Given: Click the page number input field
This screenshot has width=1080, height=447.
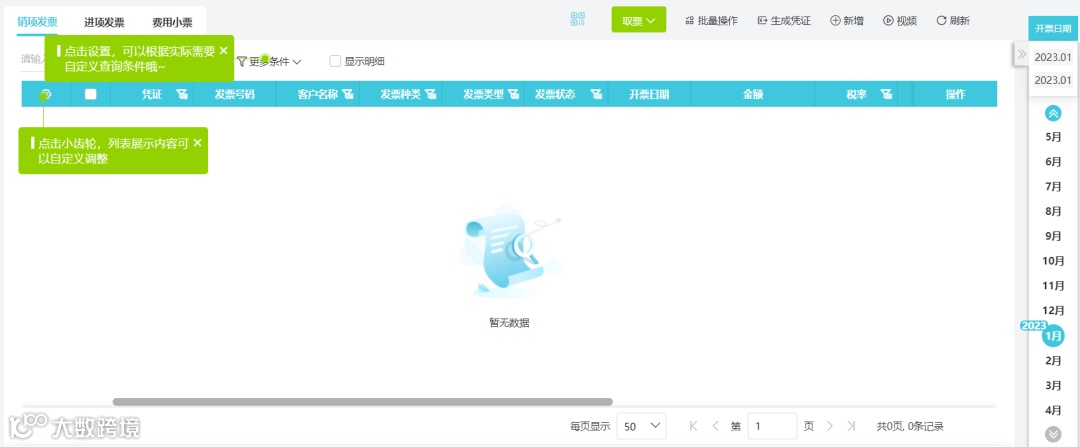Looking at the screenshot, I should pyautogui.click(x=772, y=426).
